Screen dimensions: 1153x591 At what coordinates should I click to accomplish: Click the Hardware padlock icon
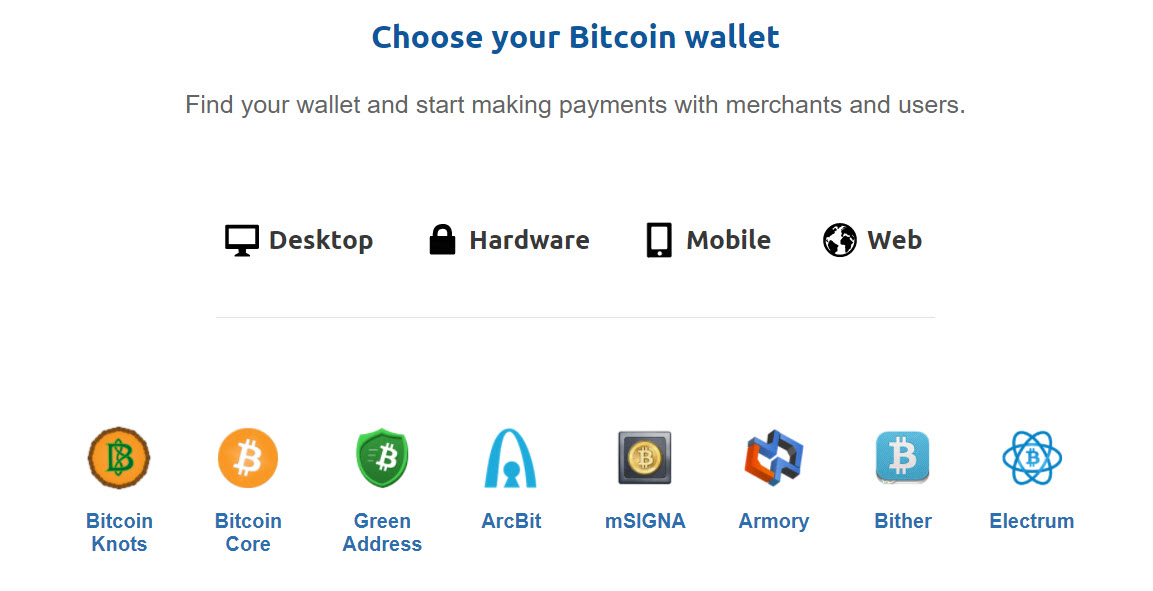coord(442,238)
